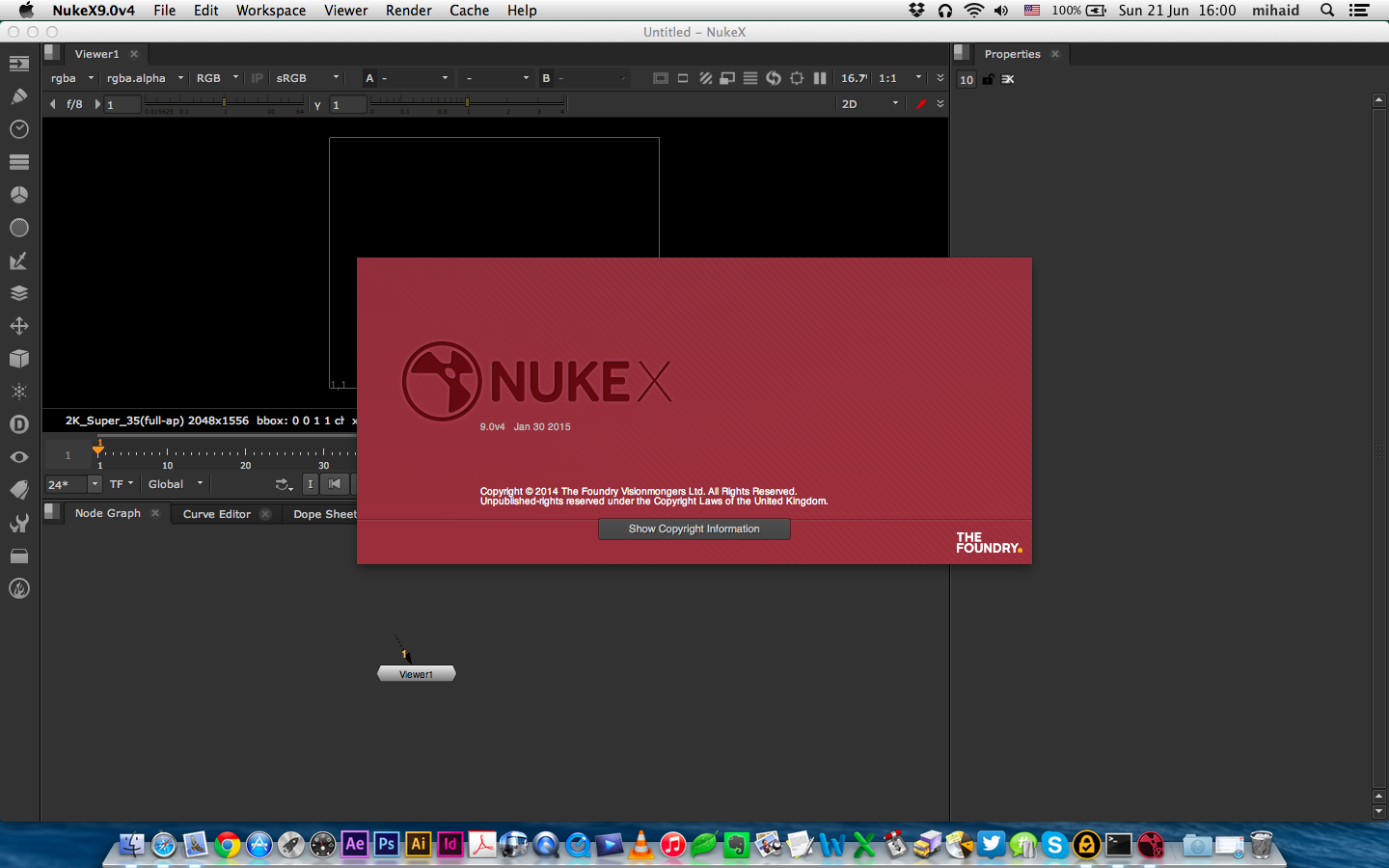
Task: Open the Time nodes clock icon
Action: pyautogui.click(x=18, y=129)
